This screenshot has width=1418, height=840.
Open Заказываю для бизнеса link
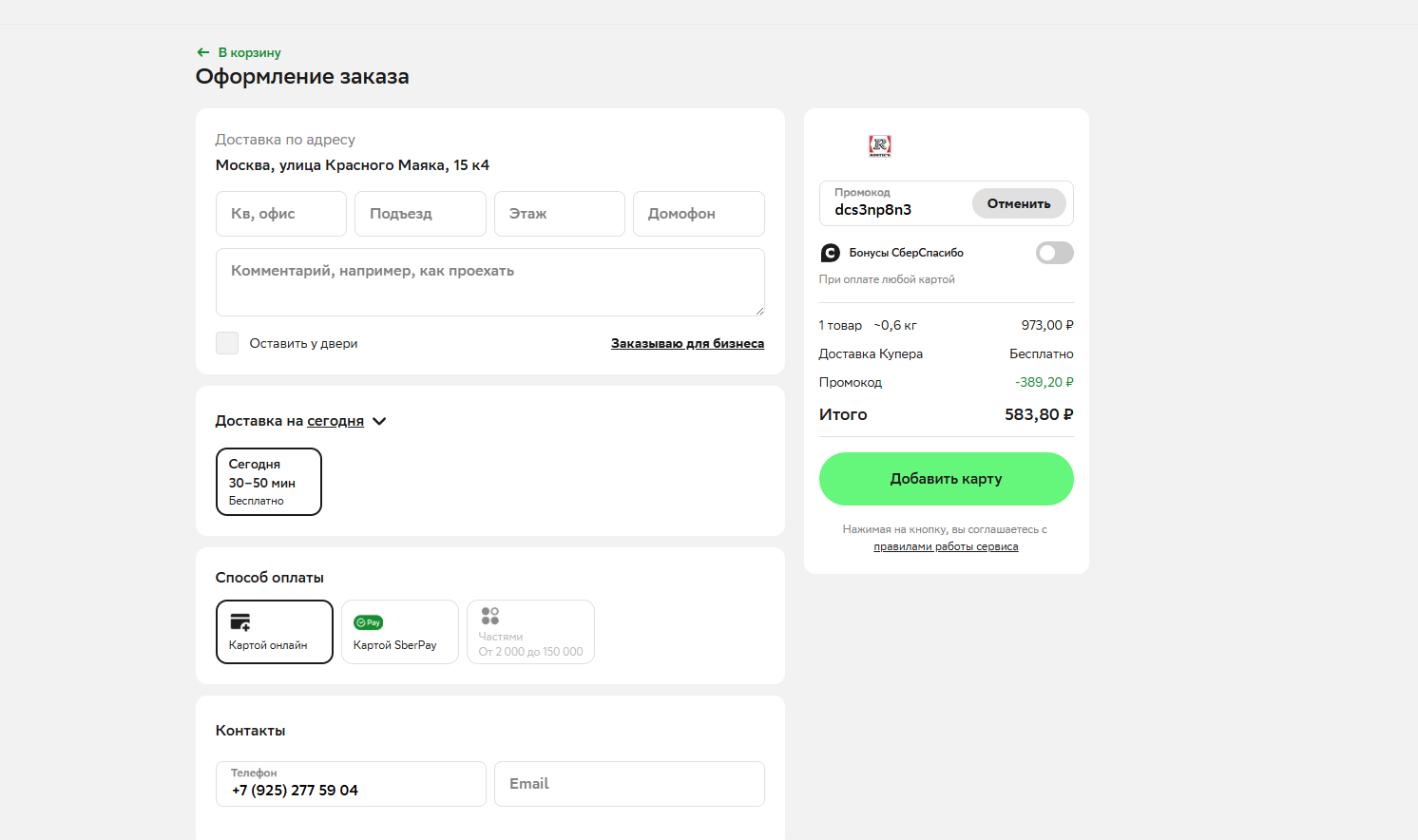687,343
